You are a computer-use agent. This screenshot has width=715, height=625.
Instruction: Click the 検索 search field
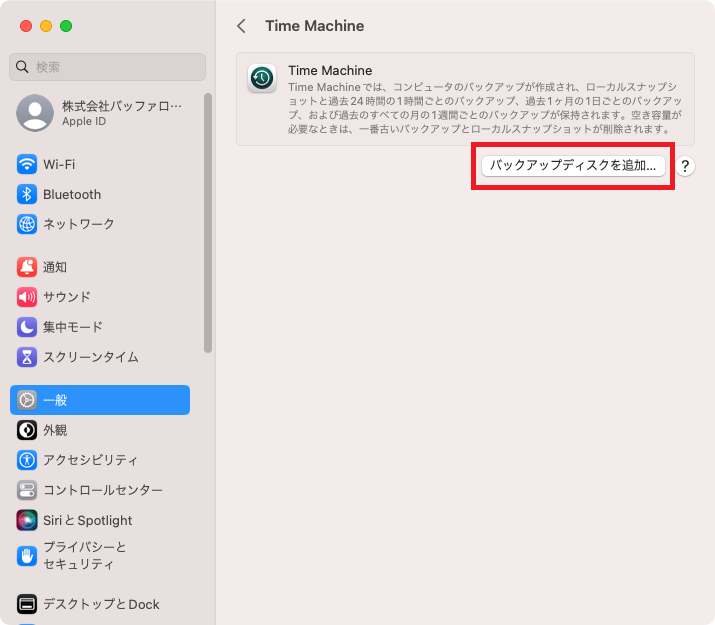coord(108,67)
